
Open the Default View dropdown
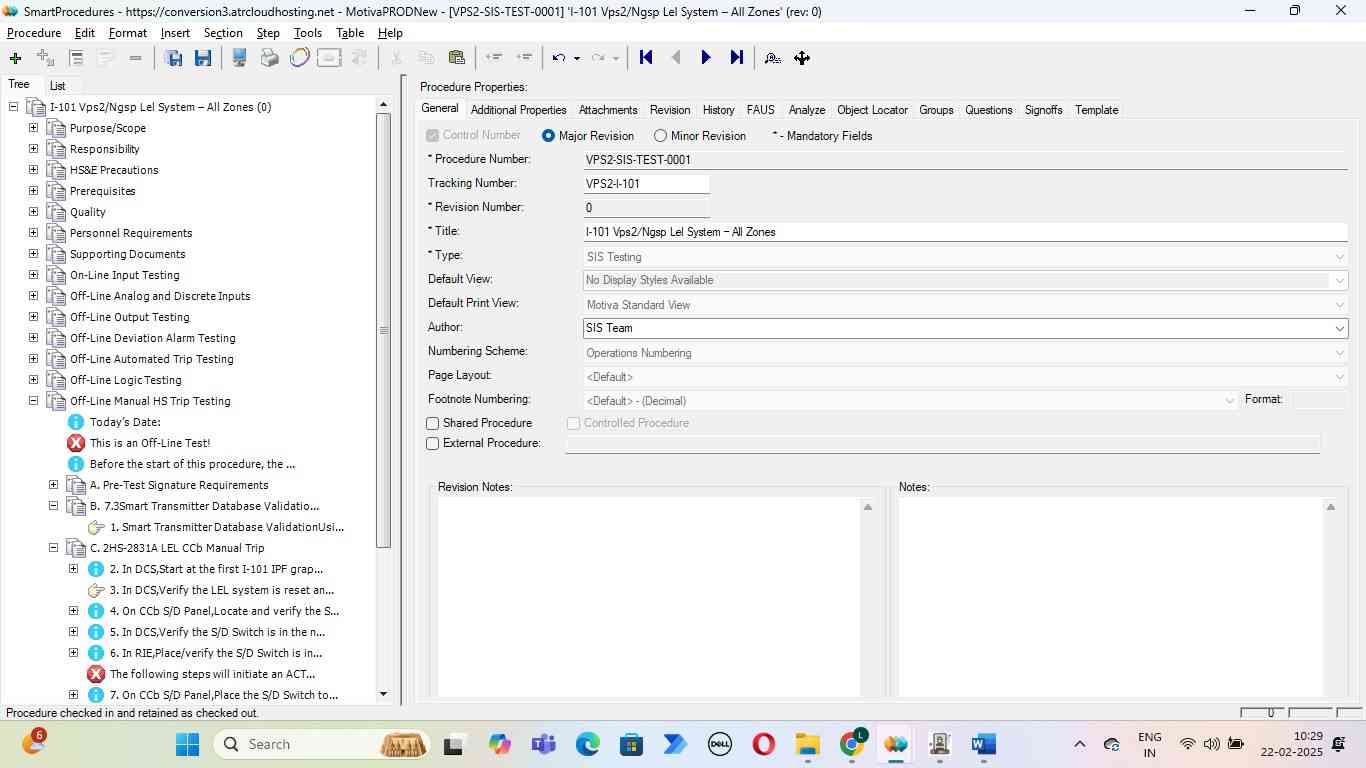point(1339,281)
